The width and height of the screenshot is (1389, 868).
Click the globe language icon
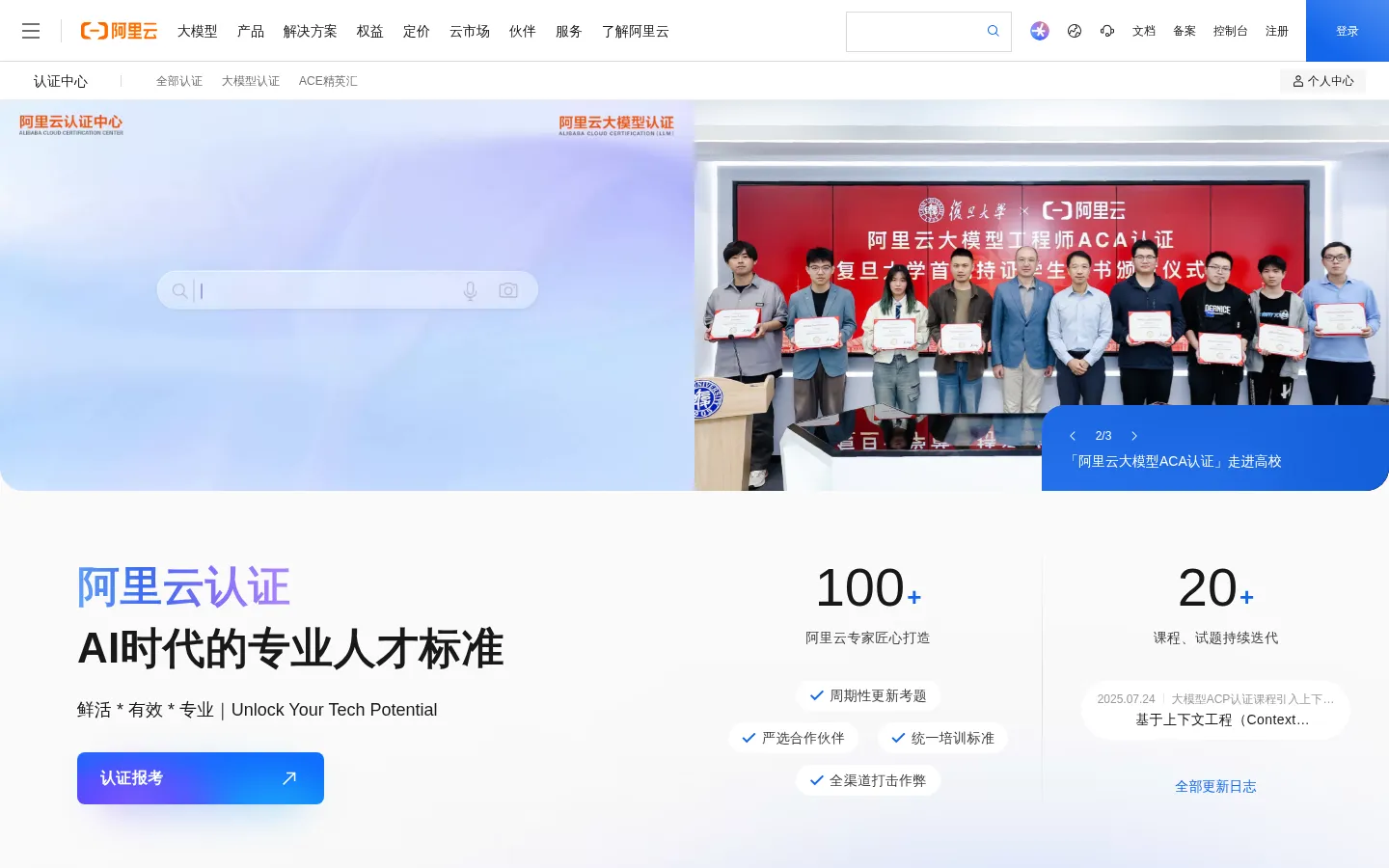click(x=1075, y=31)
